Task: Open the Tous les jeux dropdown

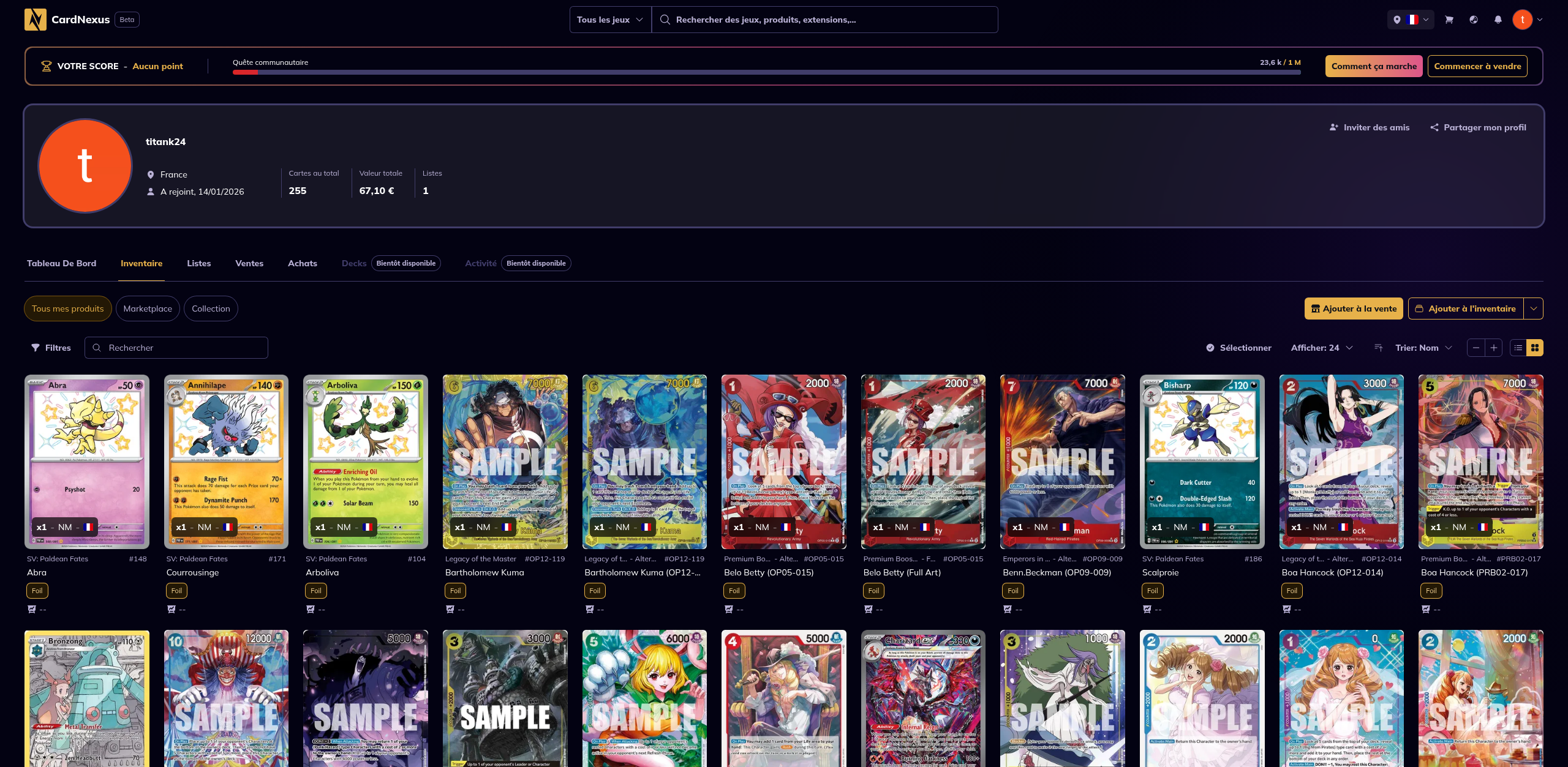Action: click(609, 20)
